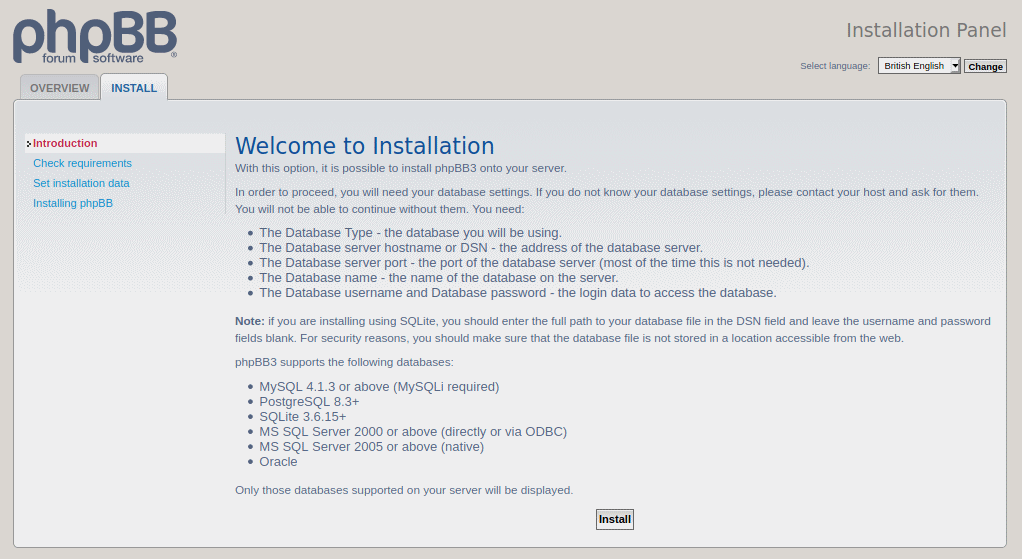Click the Installation Panel title
1022x559 pixels.
[x=926, y=31]
